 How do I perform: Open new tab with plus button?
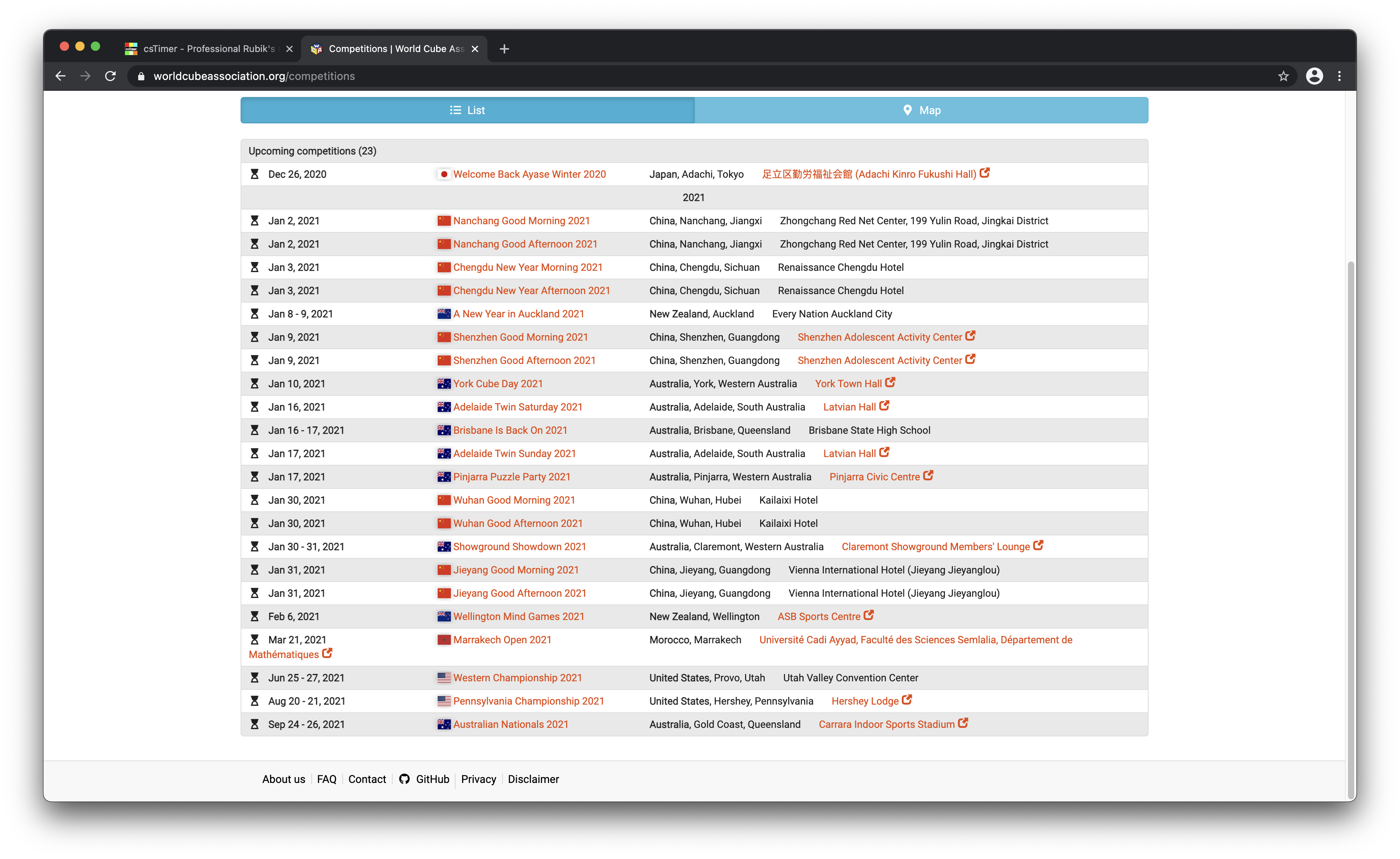(x=504, y=49)
